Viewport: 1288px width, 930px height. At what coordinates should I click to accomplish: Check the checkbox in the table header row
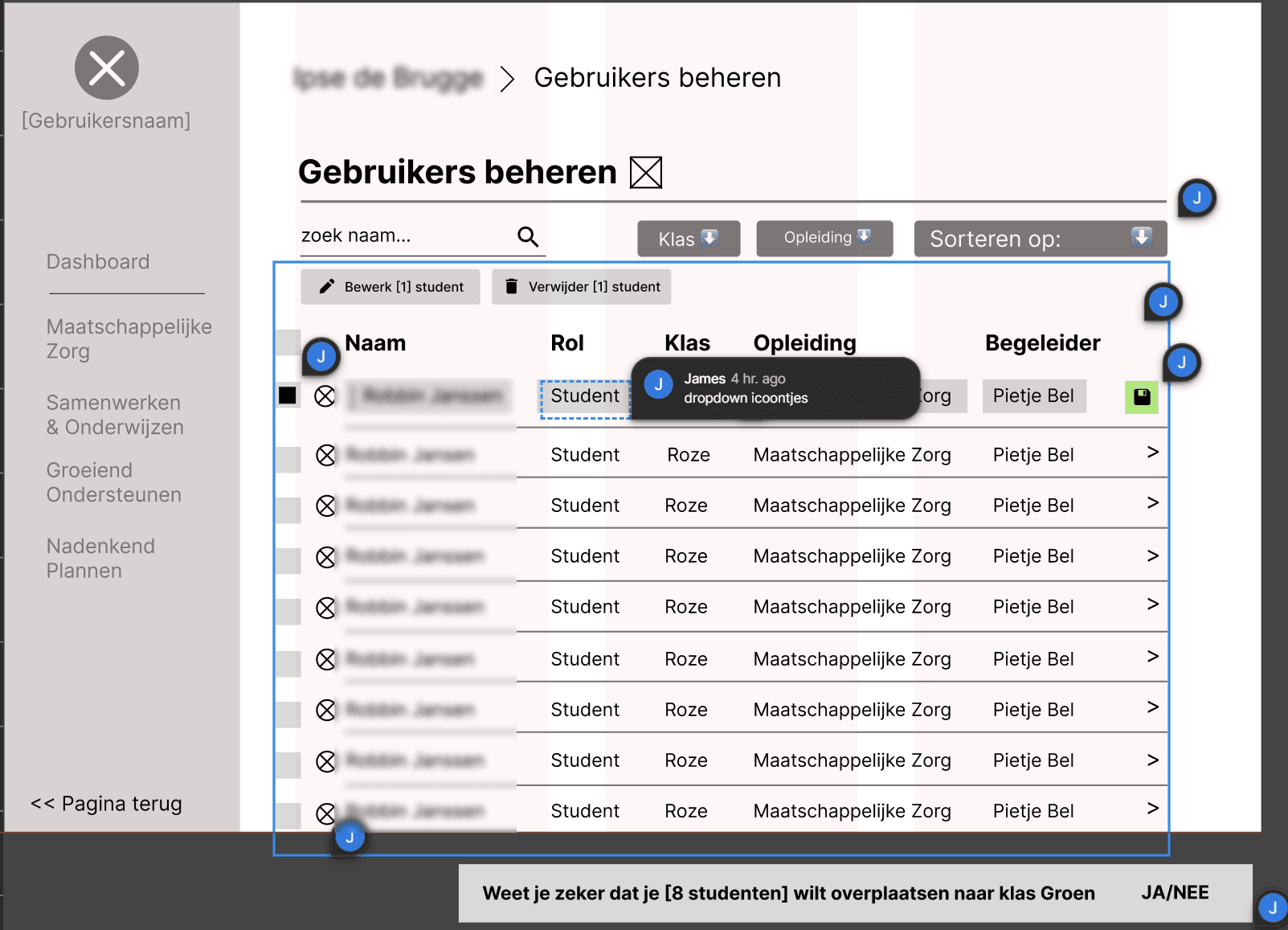[288, 342]
